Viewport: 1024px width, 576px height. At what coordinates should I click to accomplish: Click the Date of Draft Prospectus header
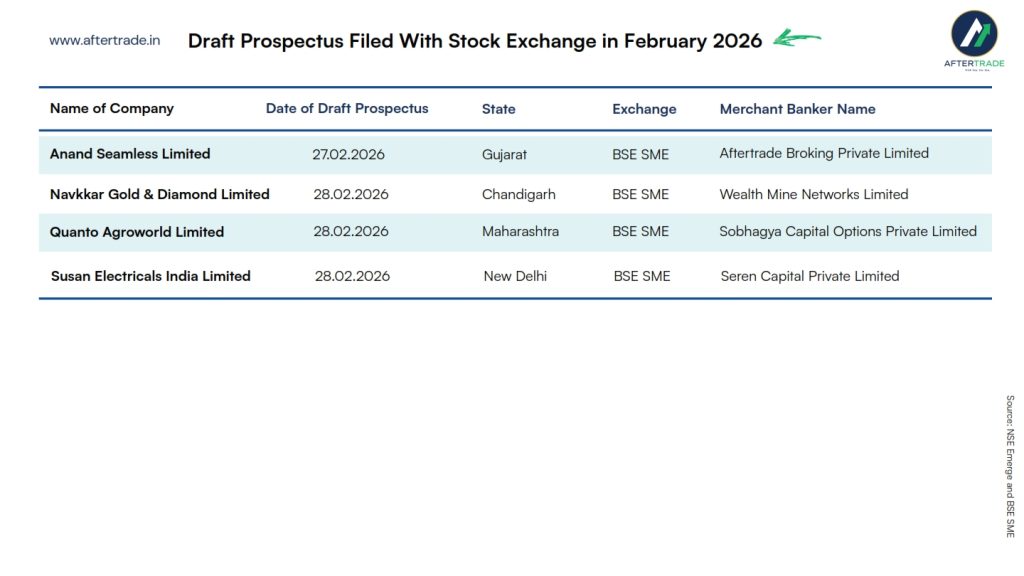click(347, 109)
